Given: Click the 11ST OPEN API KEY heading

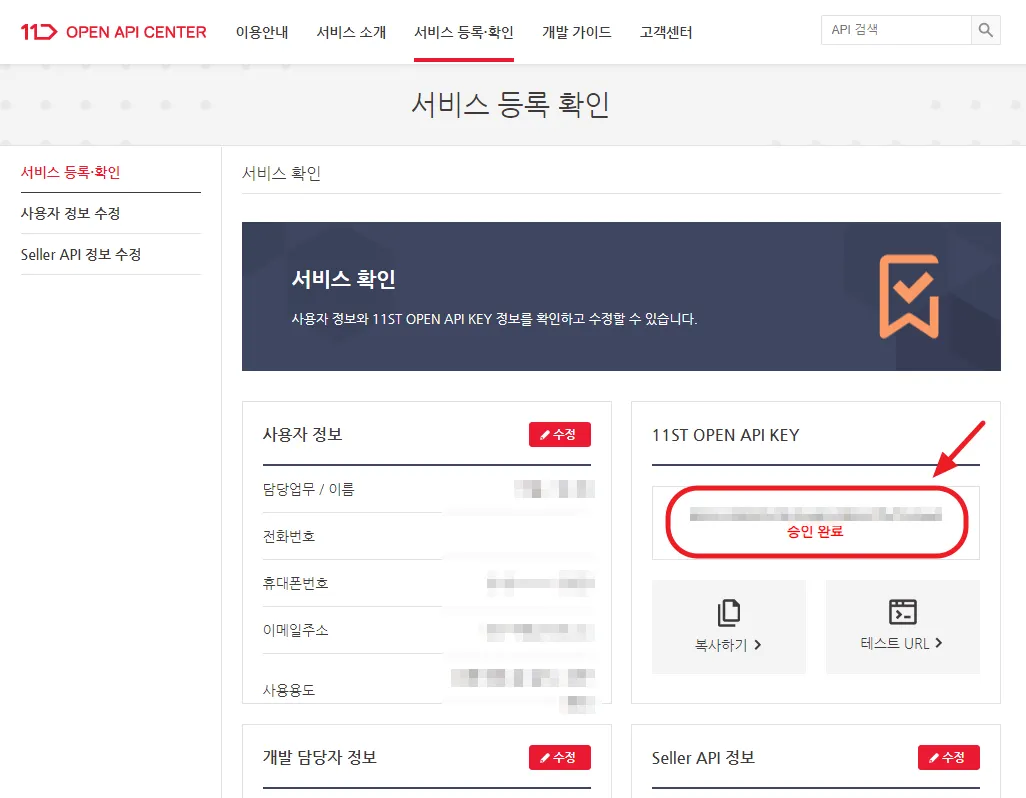Looking at the screenshot, I should [x=726, y=435].
